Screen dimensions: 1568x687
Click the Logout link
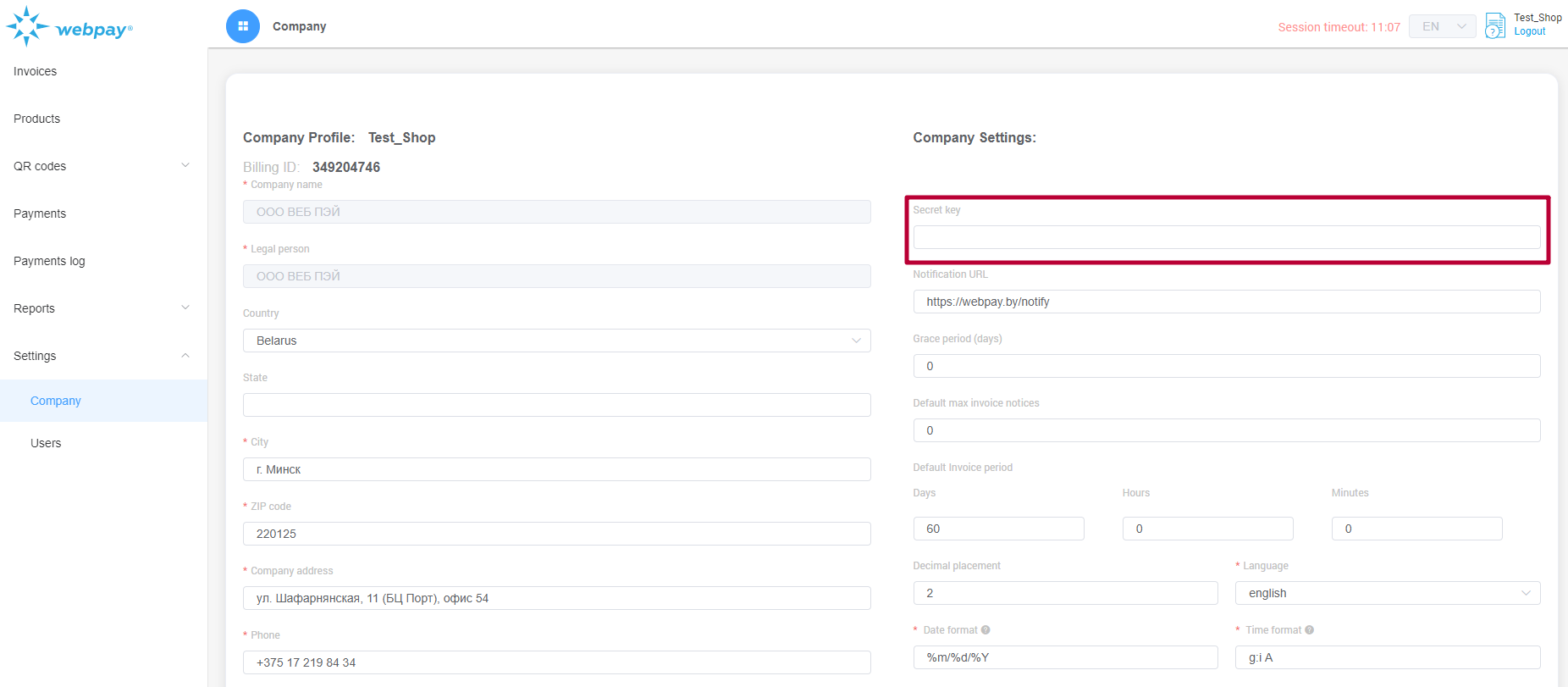(x=1529, y=32)
